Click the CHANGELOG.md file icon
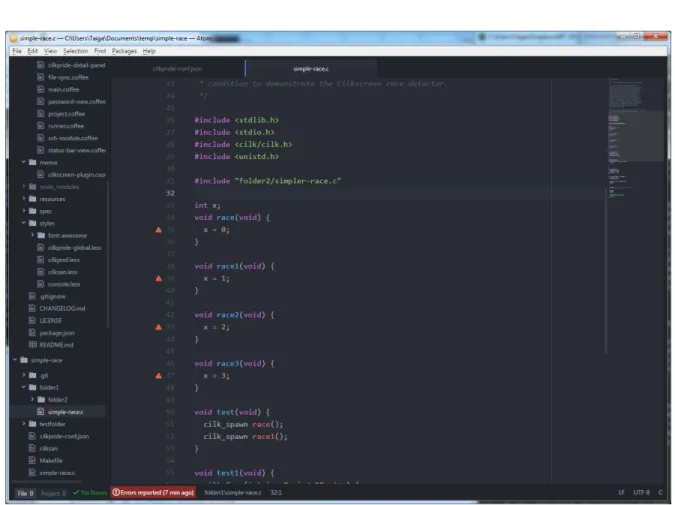The width and height of the screenshot is (675, 505). pyautogui.click(x=32, y=308)
